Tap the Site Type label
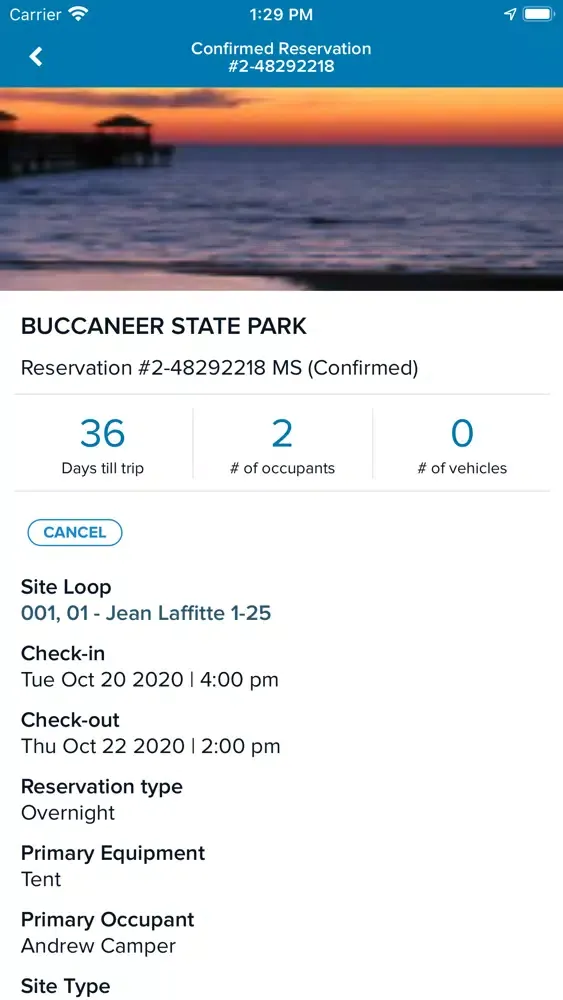Screen dimensions: 563x1000 (66, 986)
